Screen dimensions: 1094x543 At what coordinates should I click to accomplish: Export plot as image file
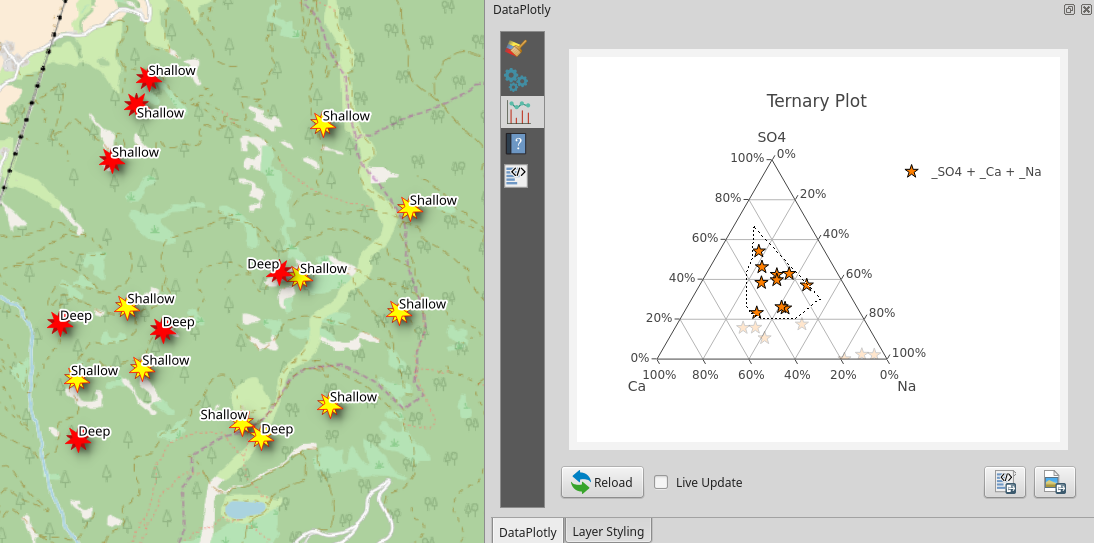[x=1054, y=482]
